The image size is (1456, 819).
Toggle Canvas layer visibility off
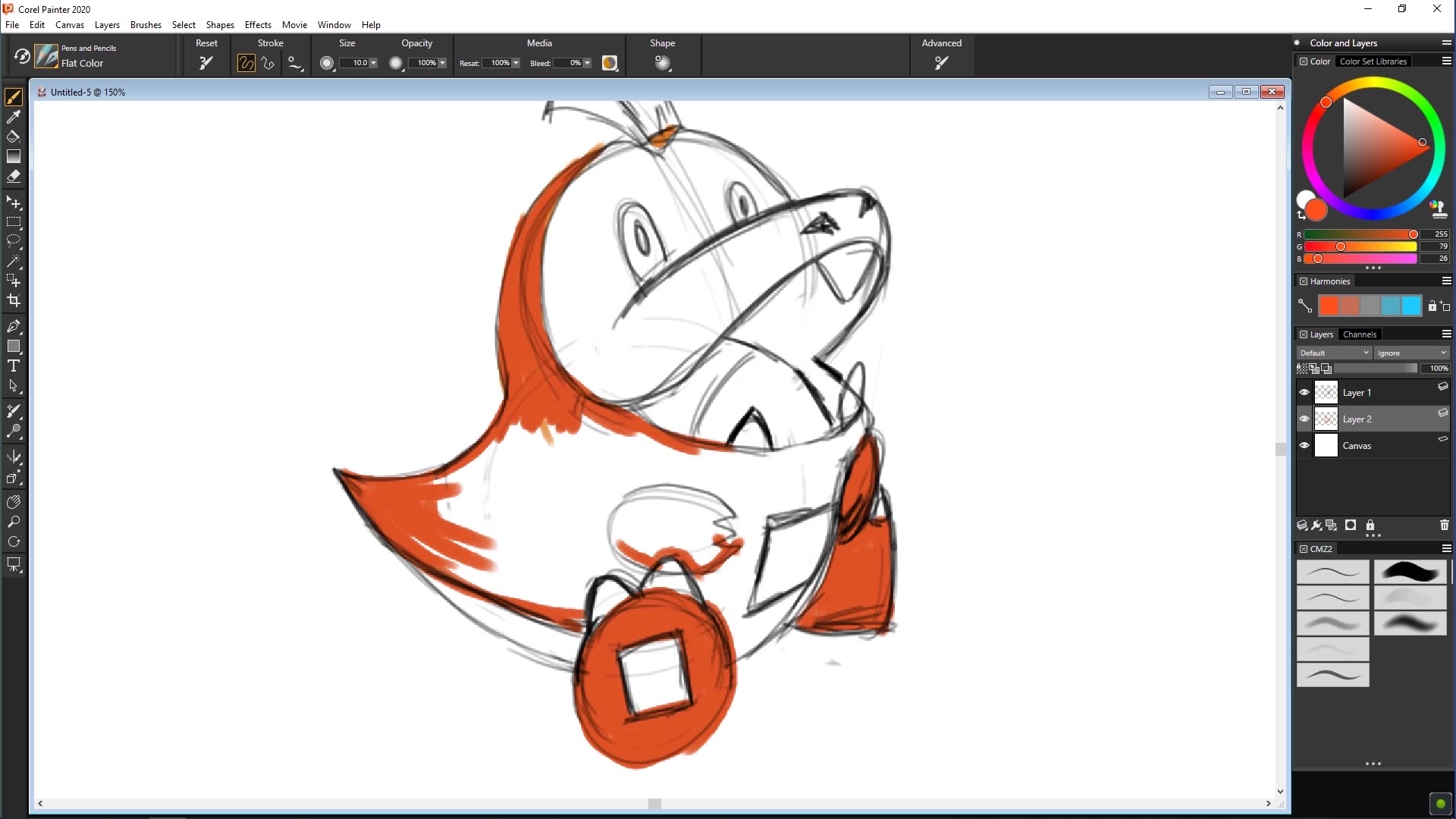point(1304,445)
